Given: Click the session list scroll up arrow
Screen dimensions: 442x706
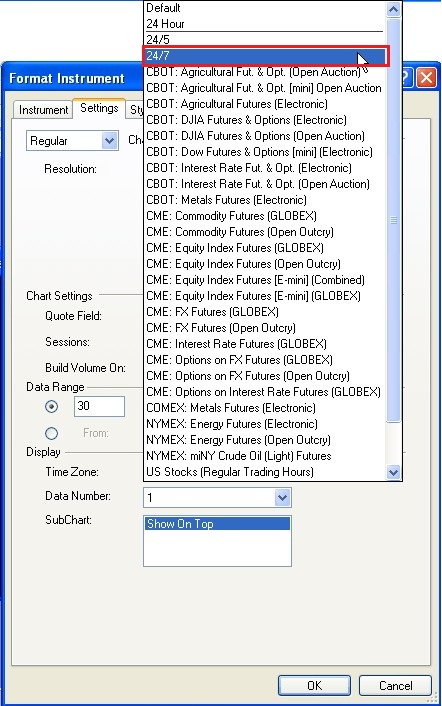Looking at the screenshot, I should click(393, 9).
